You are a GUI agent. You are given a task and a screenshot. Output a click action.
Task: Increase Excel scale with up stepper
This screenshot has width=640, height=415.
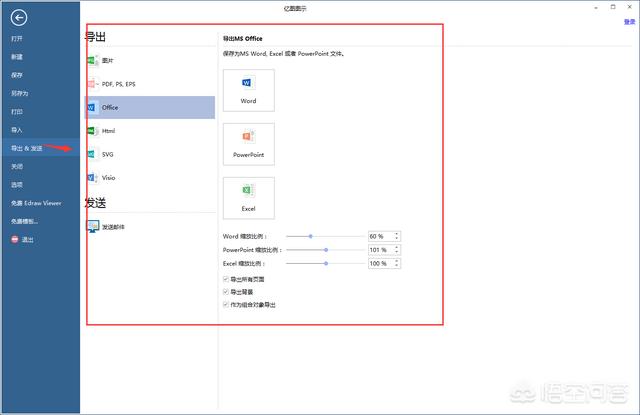click(x=397, y=261)
